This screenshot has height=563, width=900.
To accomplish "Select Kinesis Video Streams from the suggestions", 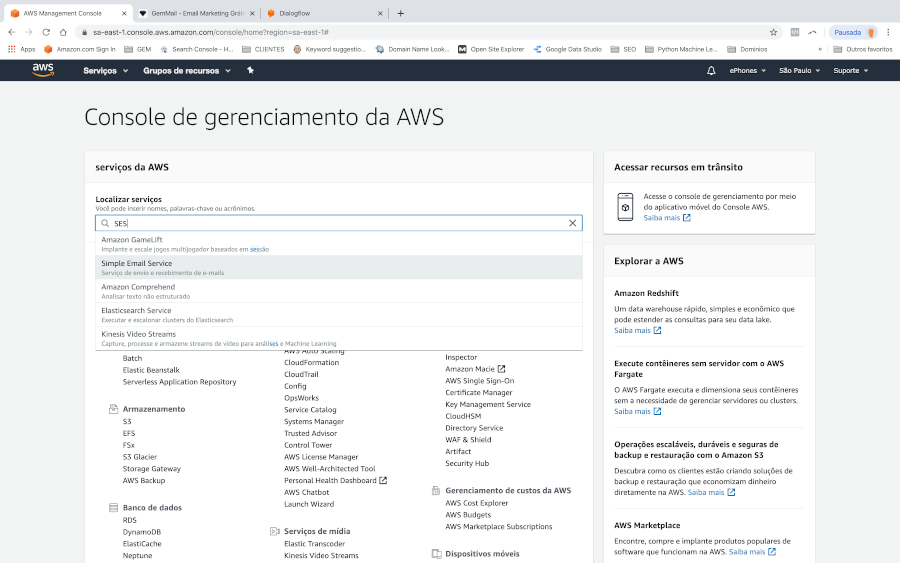I will [x=339, y=338].
